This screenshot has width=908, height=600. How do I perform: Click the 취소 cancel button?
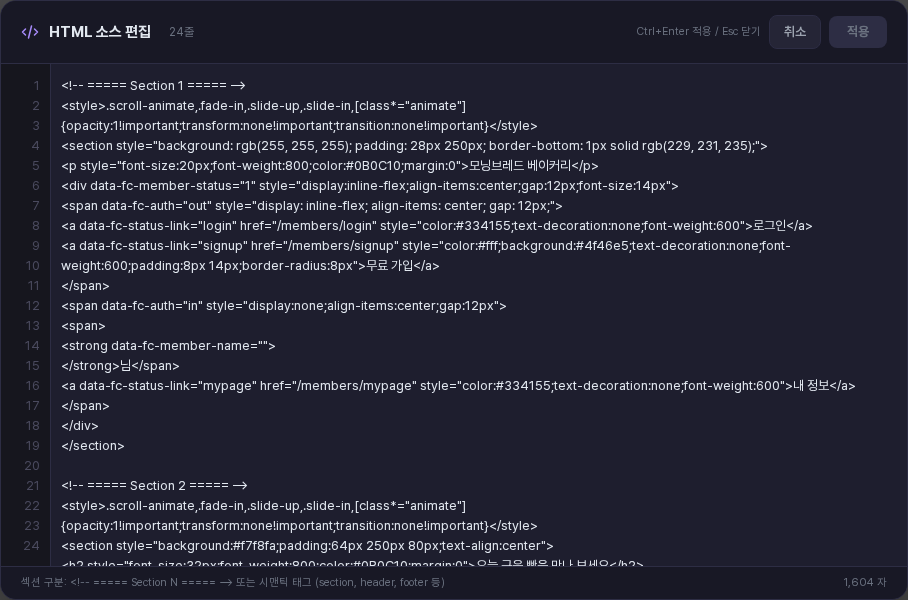click(794, 32)
